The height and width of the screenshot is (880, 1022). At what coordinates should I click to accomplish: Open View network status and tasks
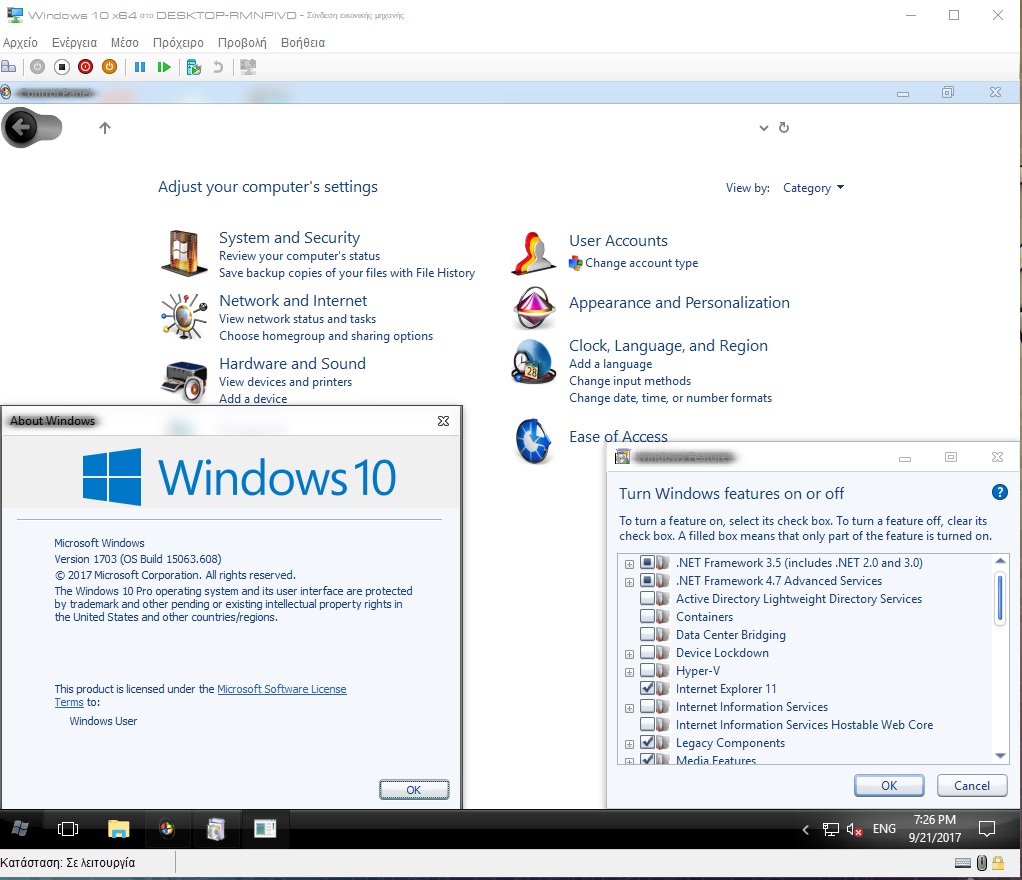click(297, 319)
